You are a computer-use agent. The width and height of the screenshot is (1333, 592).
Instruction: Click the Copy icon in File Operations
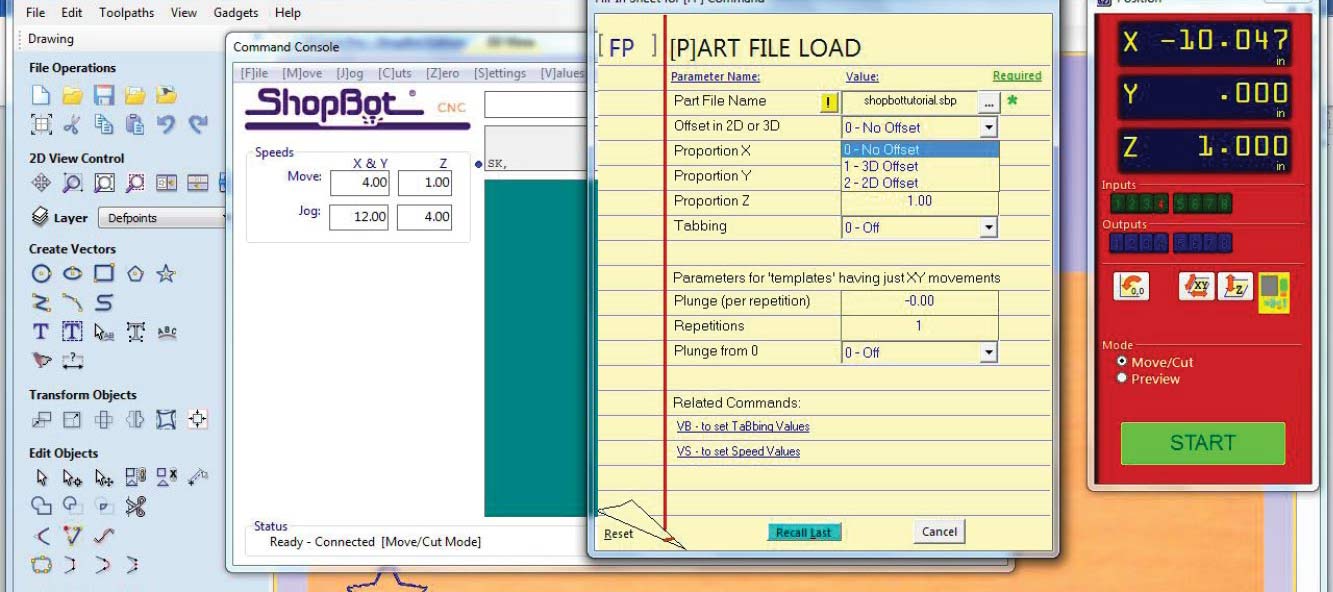pyautogui.click(x=103, y=125)
